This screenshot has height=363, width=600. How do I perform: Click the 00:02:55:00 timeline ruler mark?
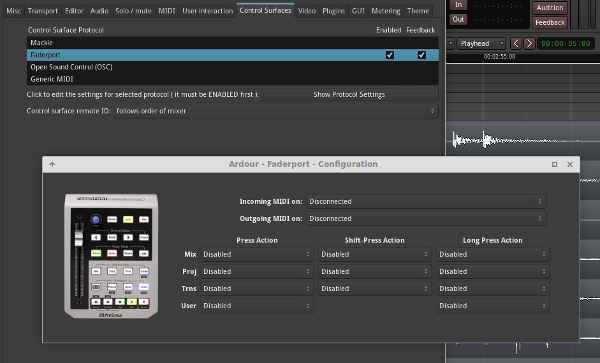(x=499, y=57)
